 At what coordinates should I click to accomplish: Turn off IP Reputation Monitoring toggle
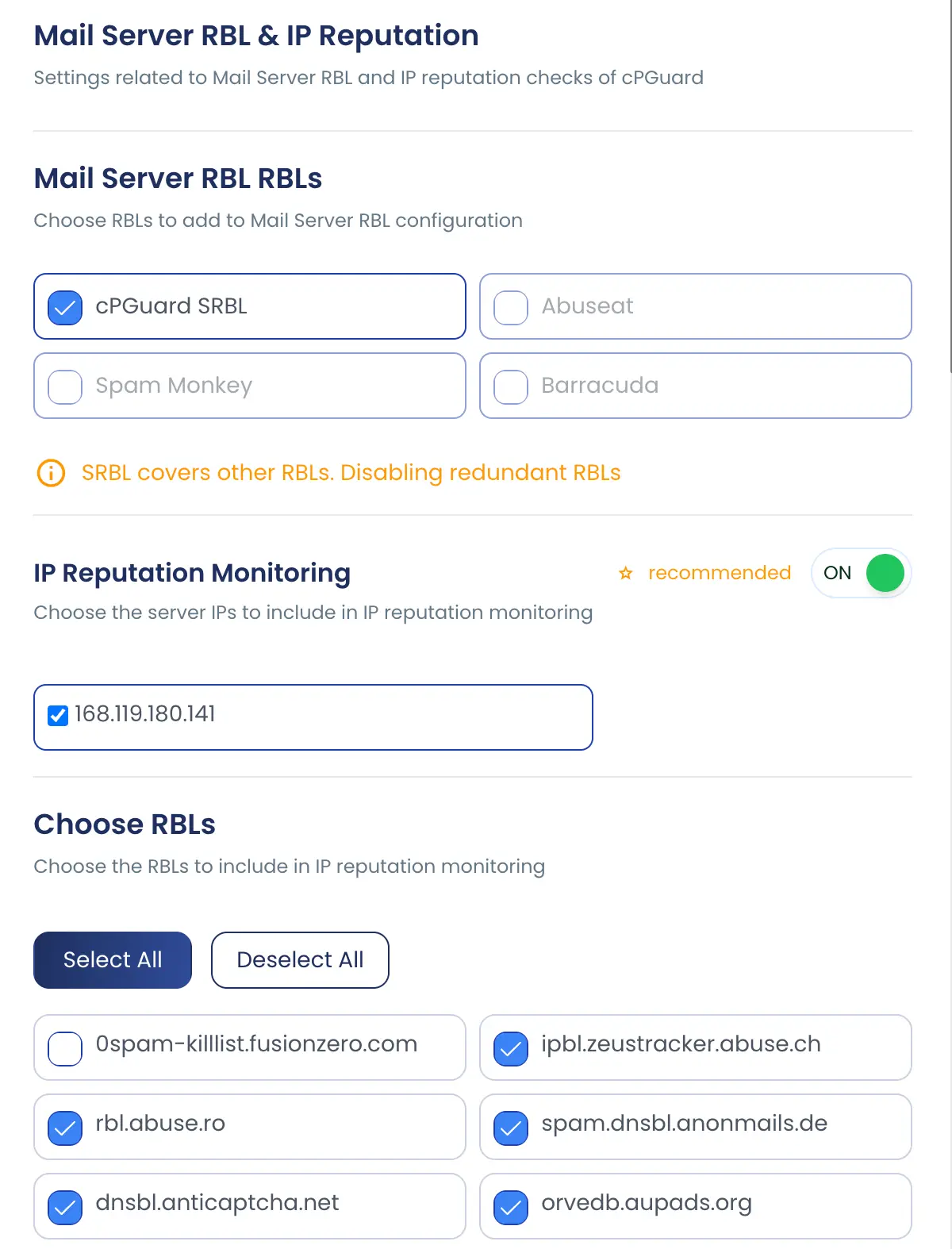pyautogui.click(x=862, y=573)
